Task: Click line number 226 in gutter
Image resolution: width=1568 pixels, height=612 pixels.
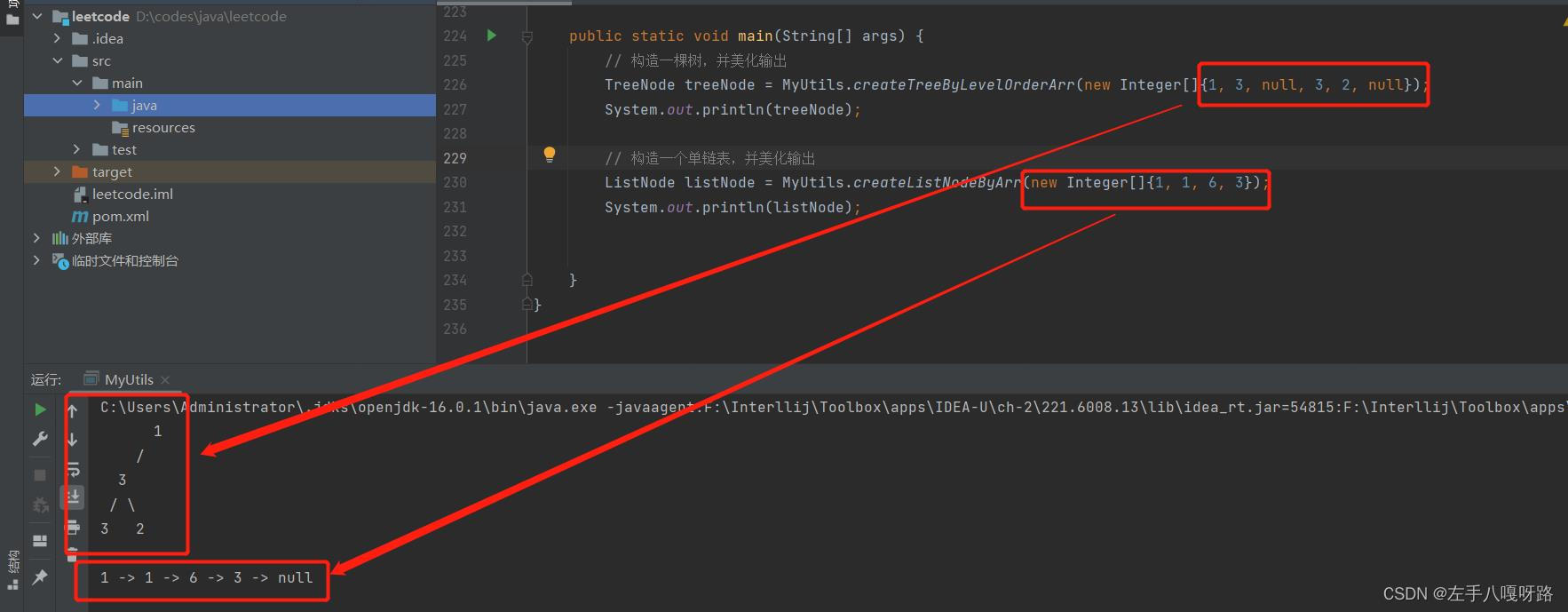Action: [x=455, y=84]
